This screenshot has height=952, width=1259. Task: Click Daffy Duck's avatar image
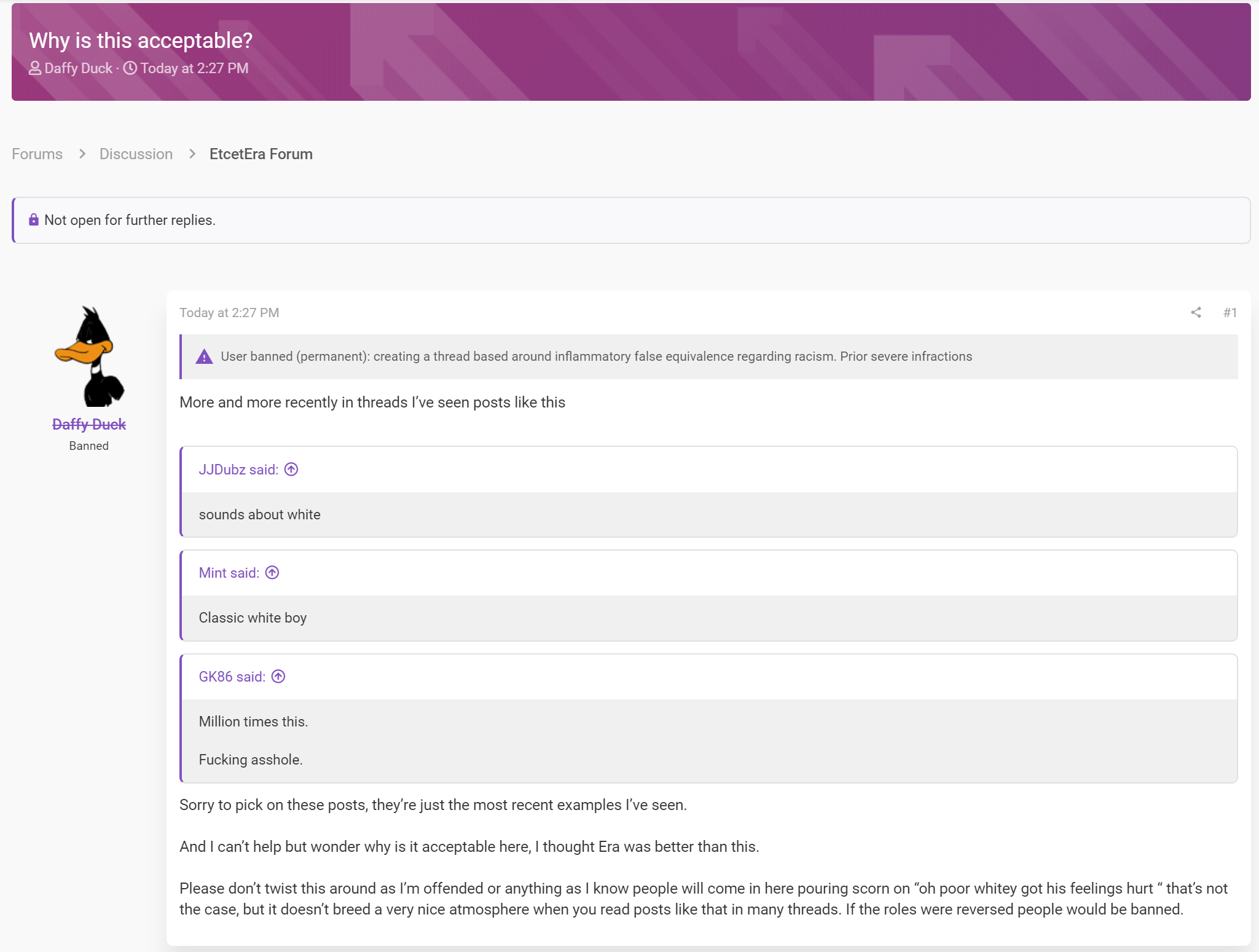(x=90, y=356)
